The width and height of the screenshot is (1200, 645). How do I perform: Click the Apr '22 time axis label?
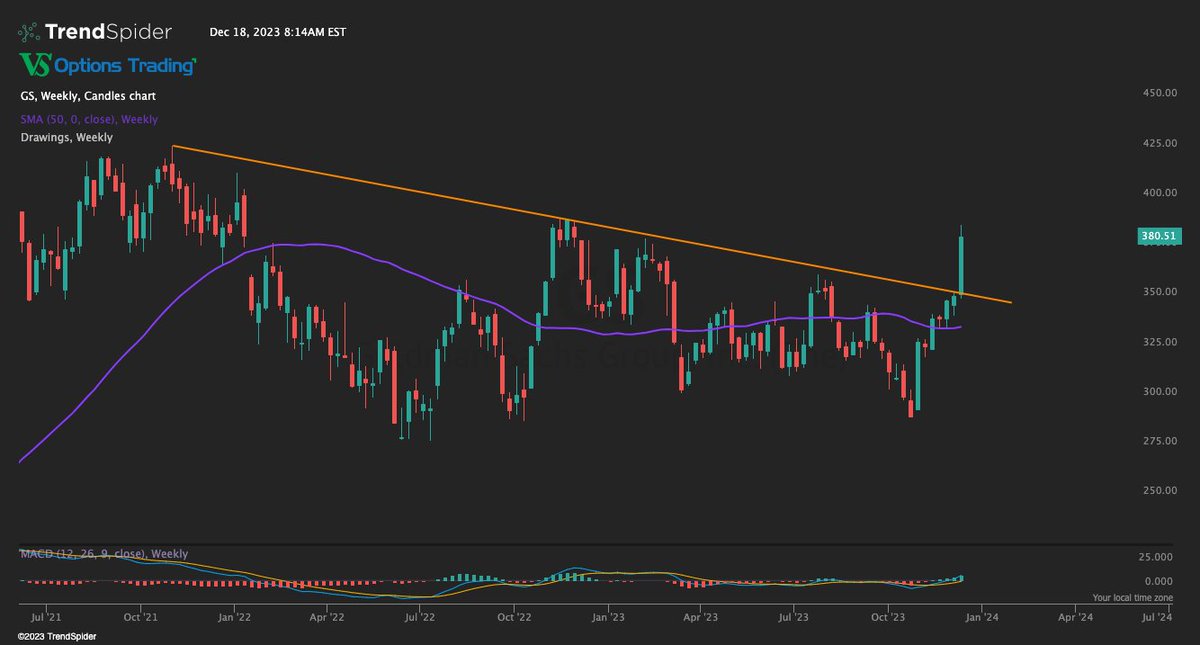click(327, 618)
